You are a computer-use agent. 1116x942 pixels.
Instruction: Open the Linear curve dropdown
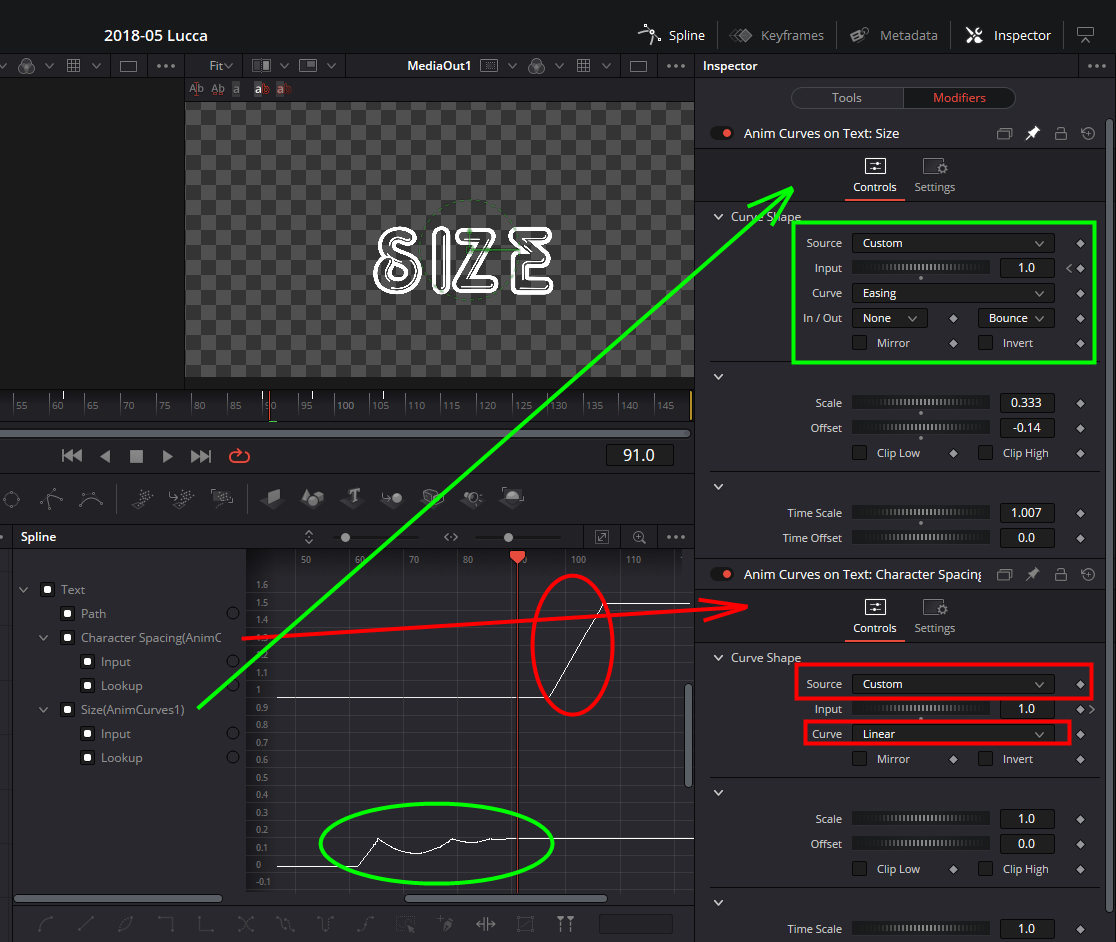[x=953, y=734]
